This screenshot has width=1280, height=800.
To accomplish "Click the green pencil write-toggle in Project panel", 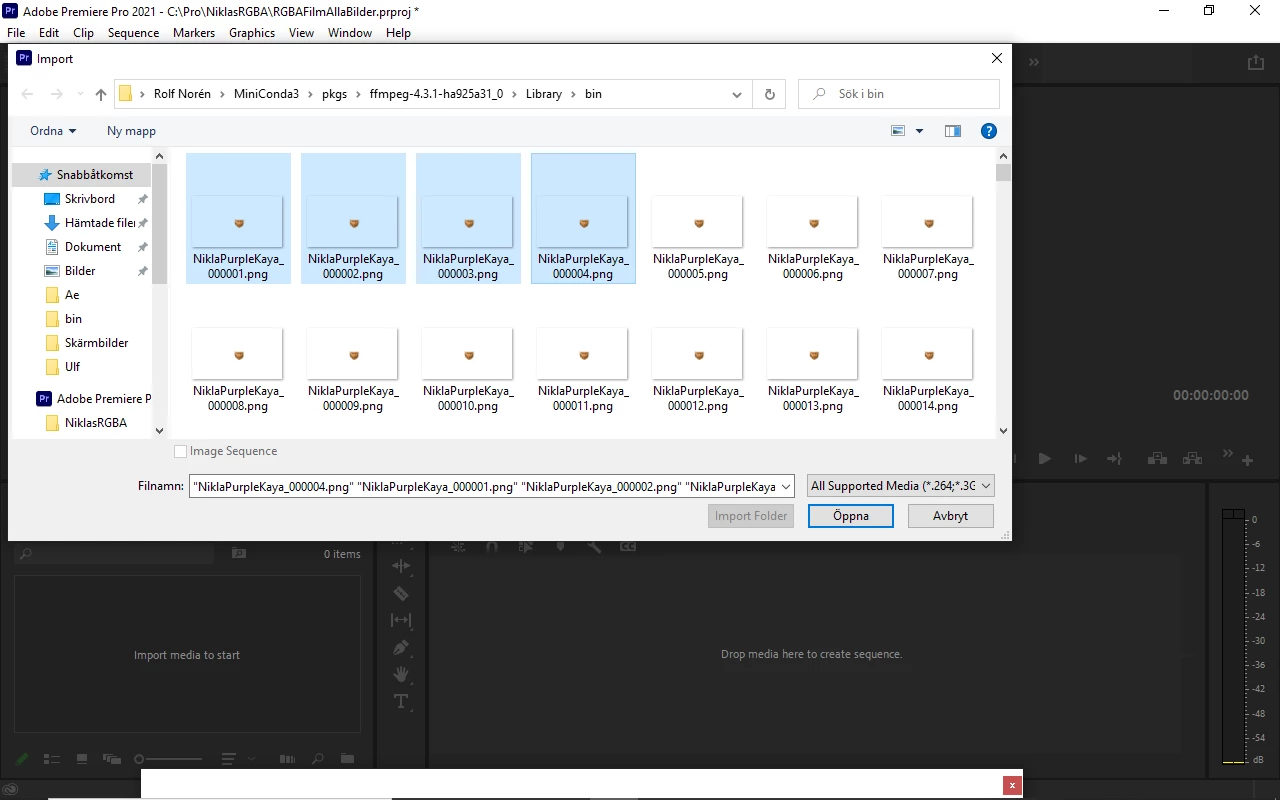I will (22, 759).
